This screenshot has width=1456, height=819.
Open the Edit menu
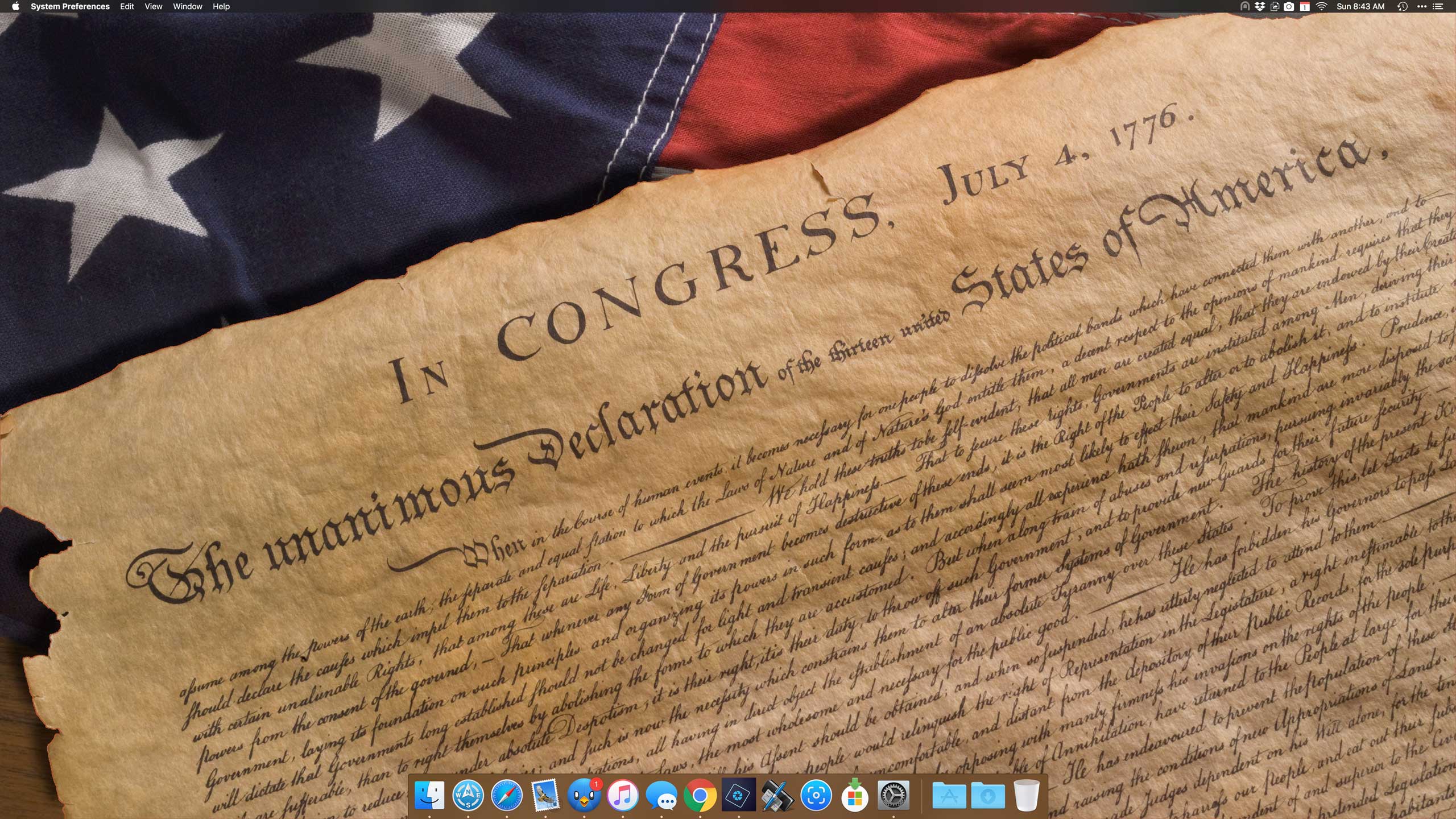click(127, 6)
